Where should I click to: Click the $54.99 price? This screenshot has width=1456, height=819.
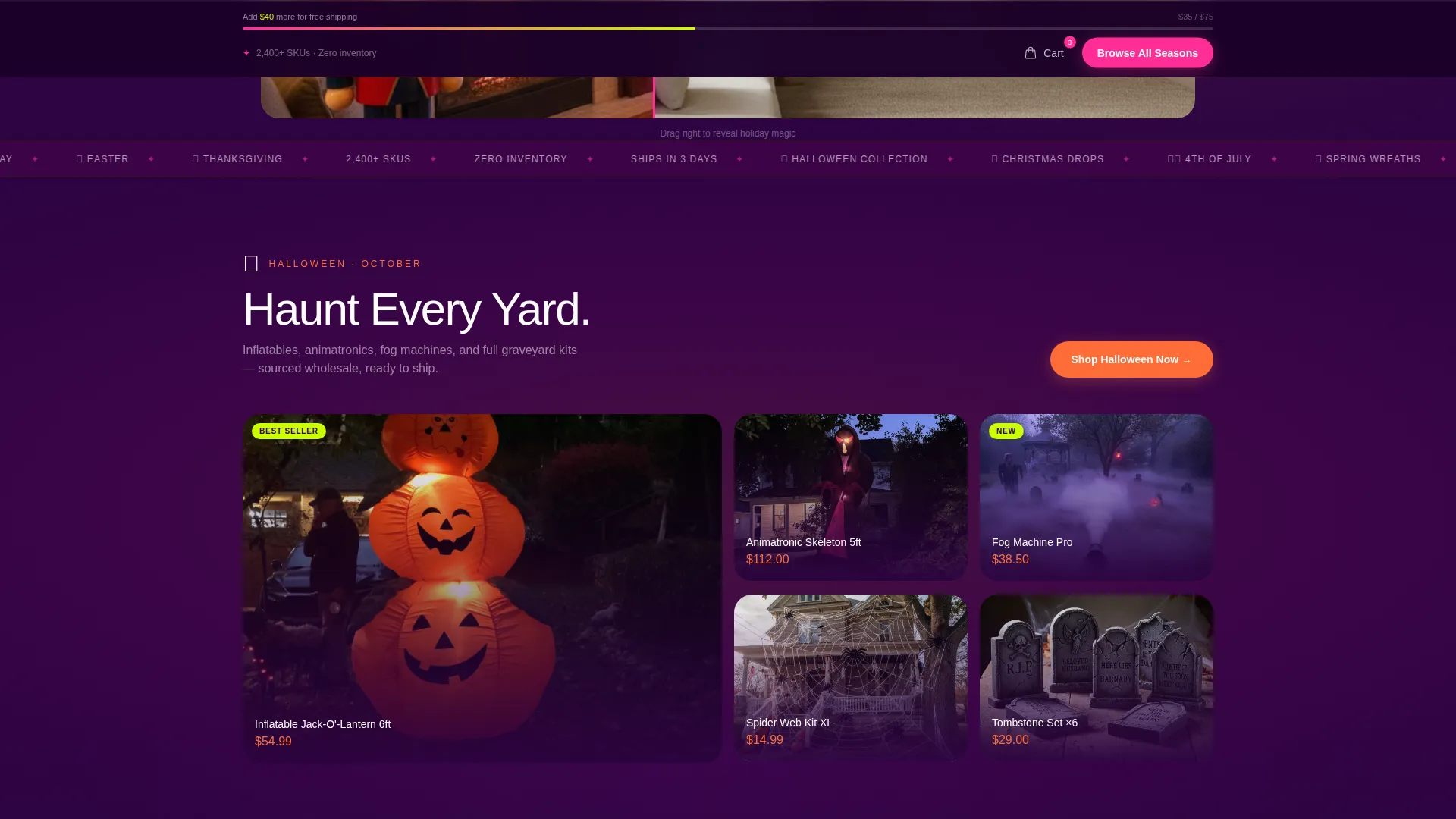click(273, 742)
